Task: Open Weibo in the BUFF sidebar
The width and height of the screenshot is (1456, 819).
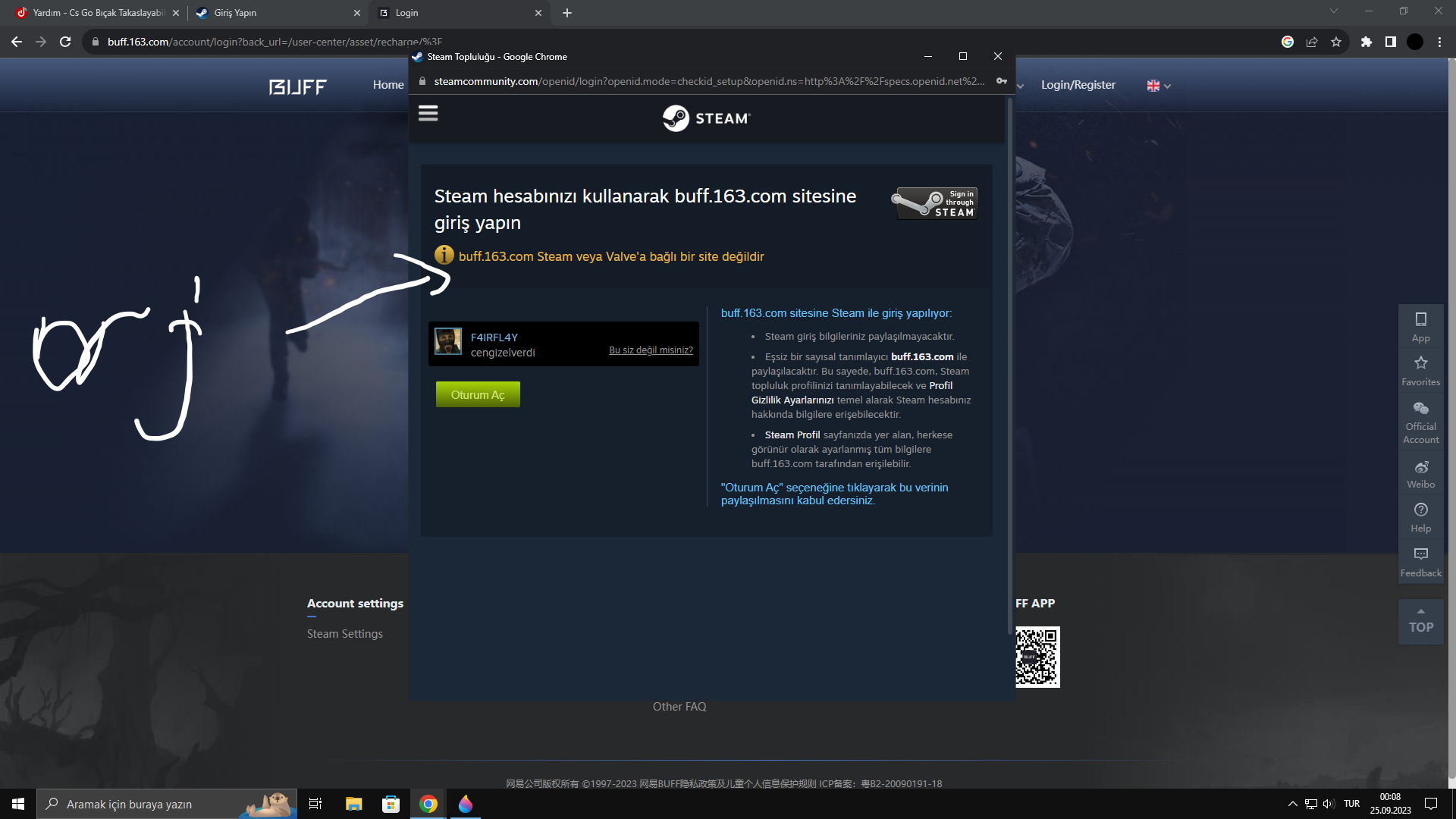Action: (1421, 474)
